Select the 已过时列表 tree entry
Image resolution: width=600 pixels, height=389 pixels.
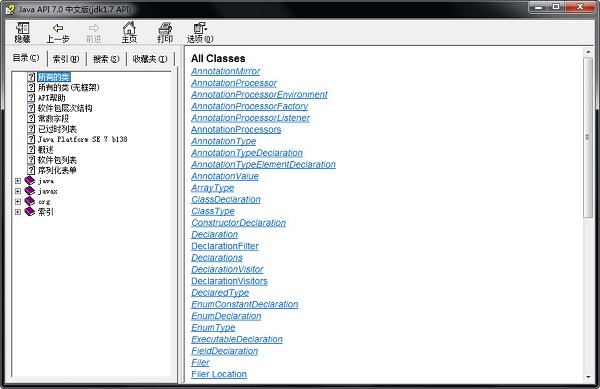tap(57, 129)
